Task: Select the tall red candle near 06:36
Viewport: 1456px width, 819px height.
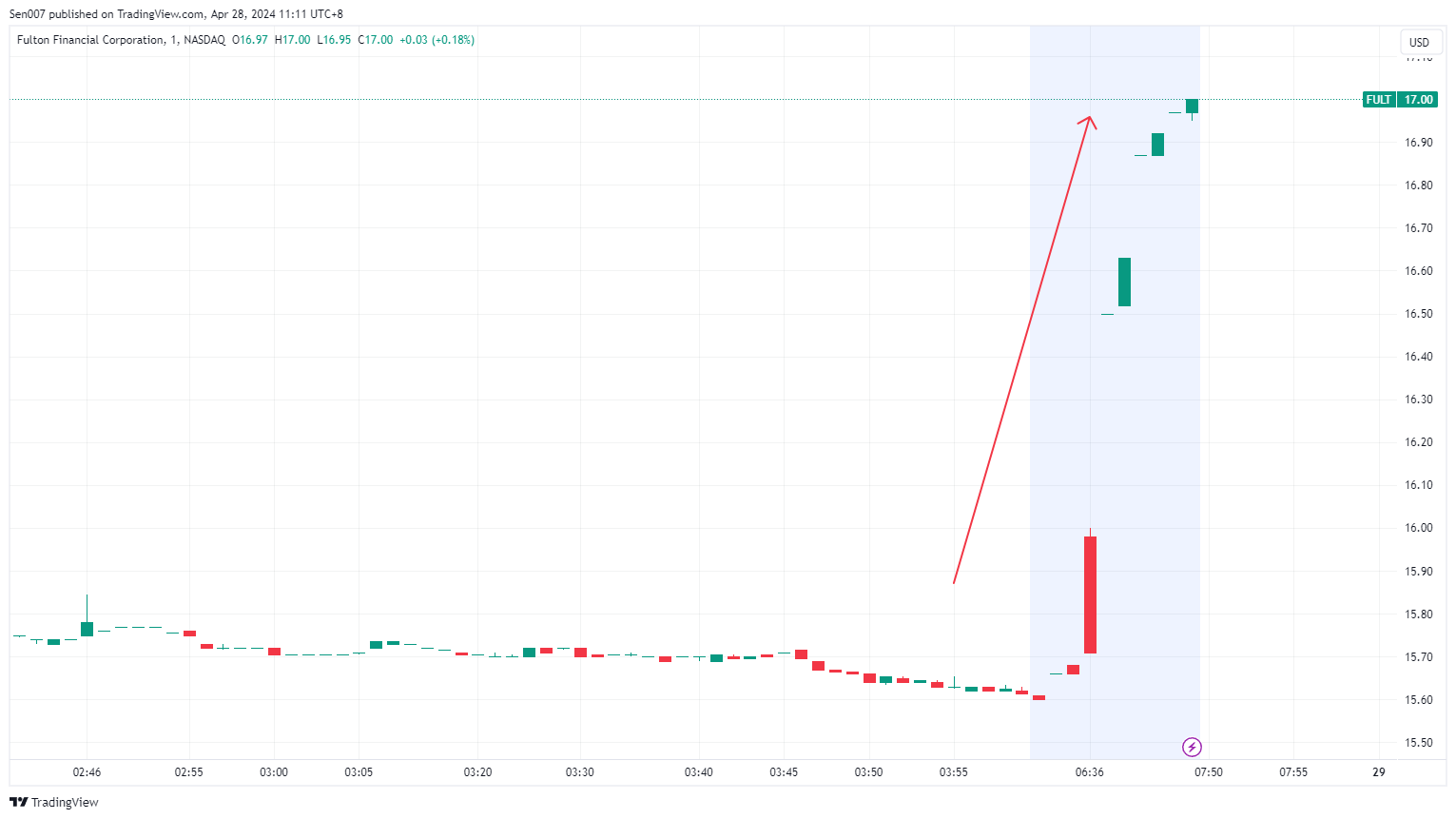Action: pyautogui.click(x=1090, y=595)
